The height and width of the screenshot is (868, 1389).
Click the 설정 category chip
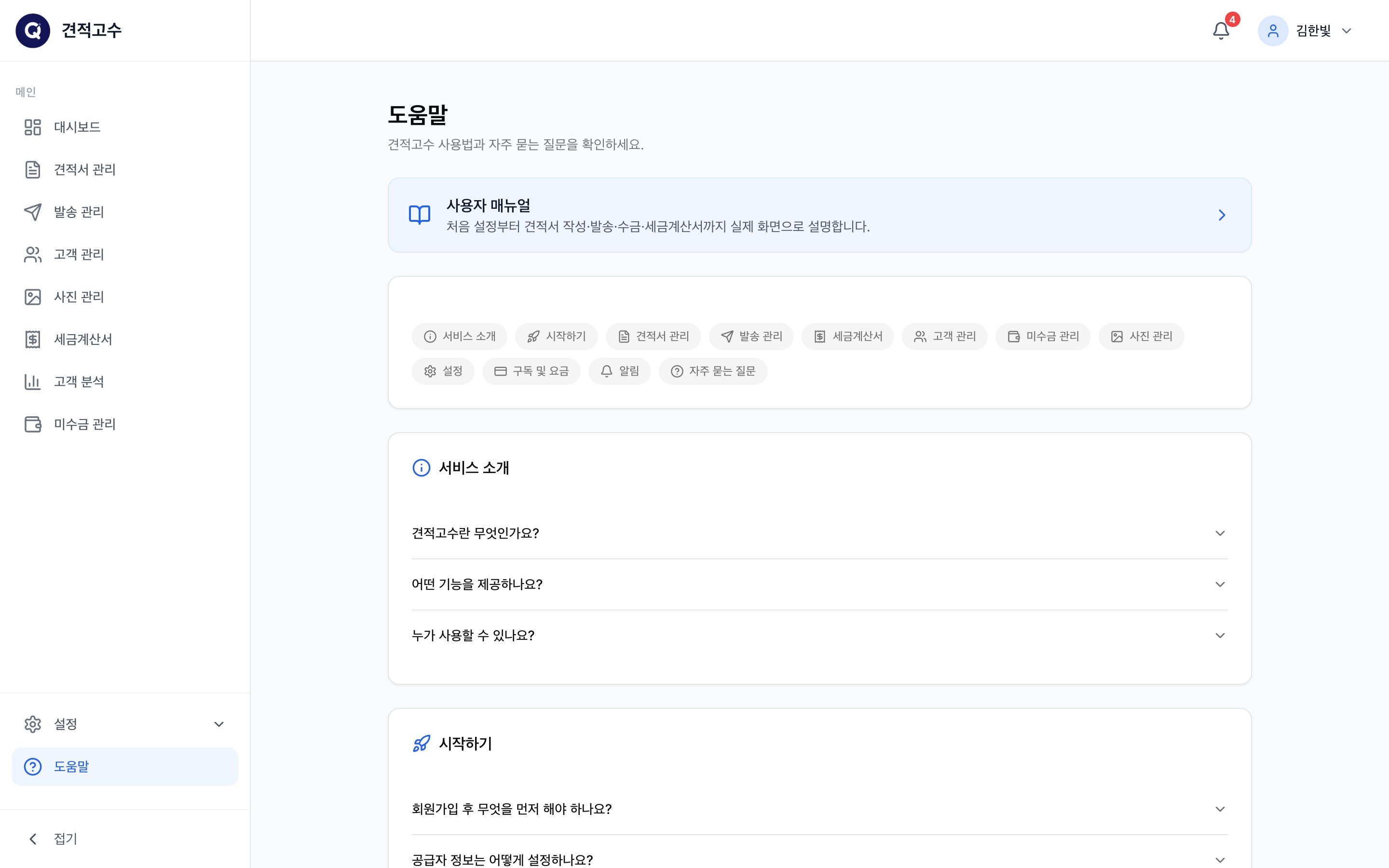(x=443, y=371)
